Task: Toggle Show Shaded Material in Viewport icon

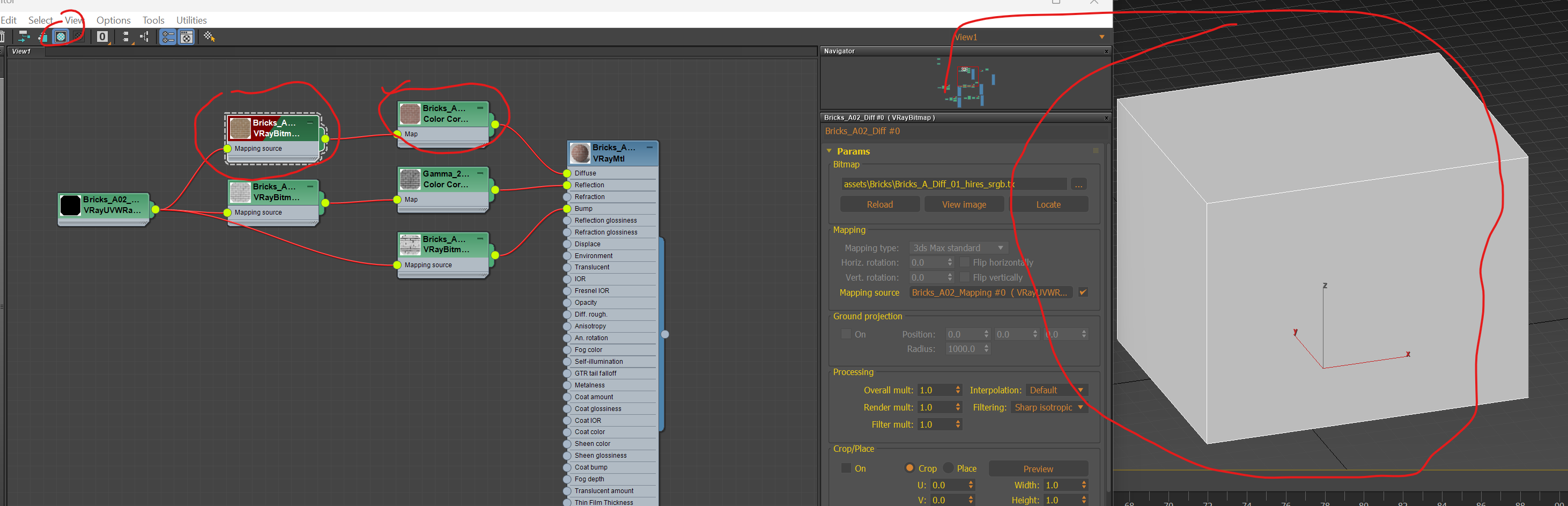Action: [x=61, y=36]
